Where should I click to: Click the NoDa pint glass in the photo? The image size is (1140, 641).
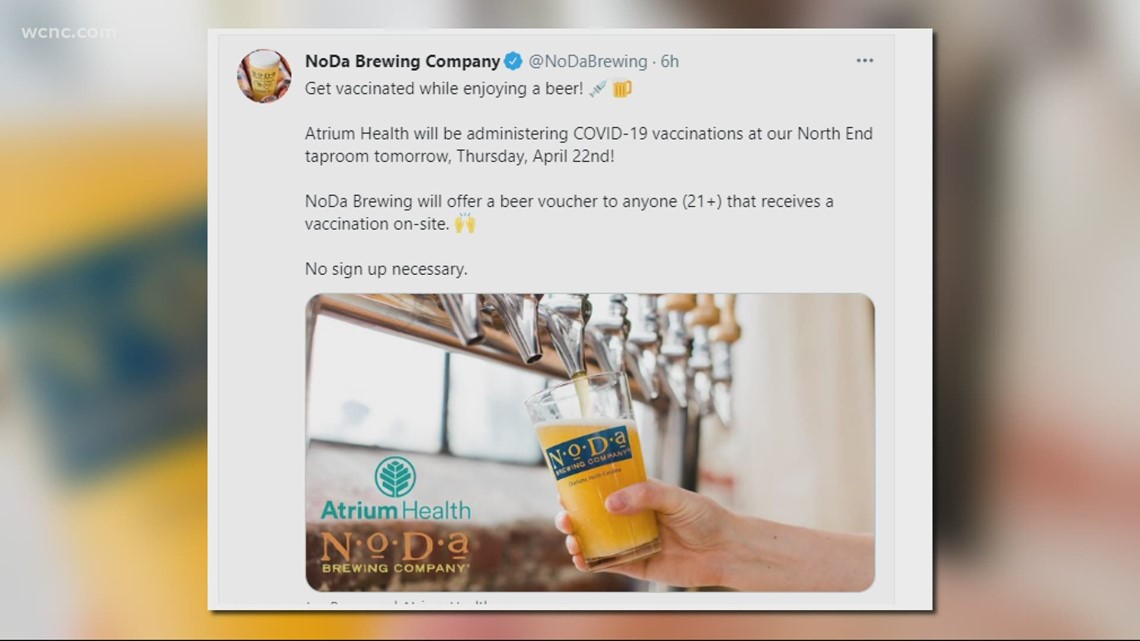(591, 471)
